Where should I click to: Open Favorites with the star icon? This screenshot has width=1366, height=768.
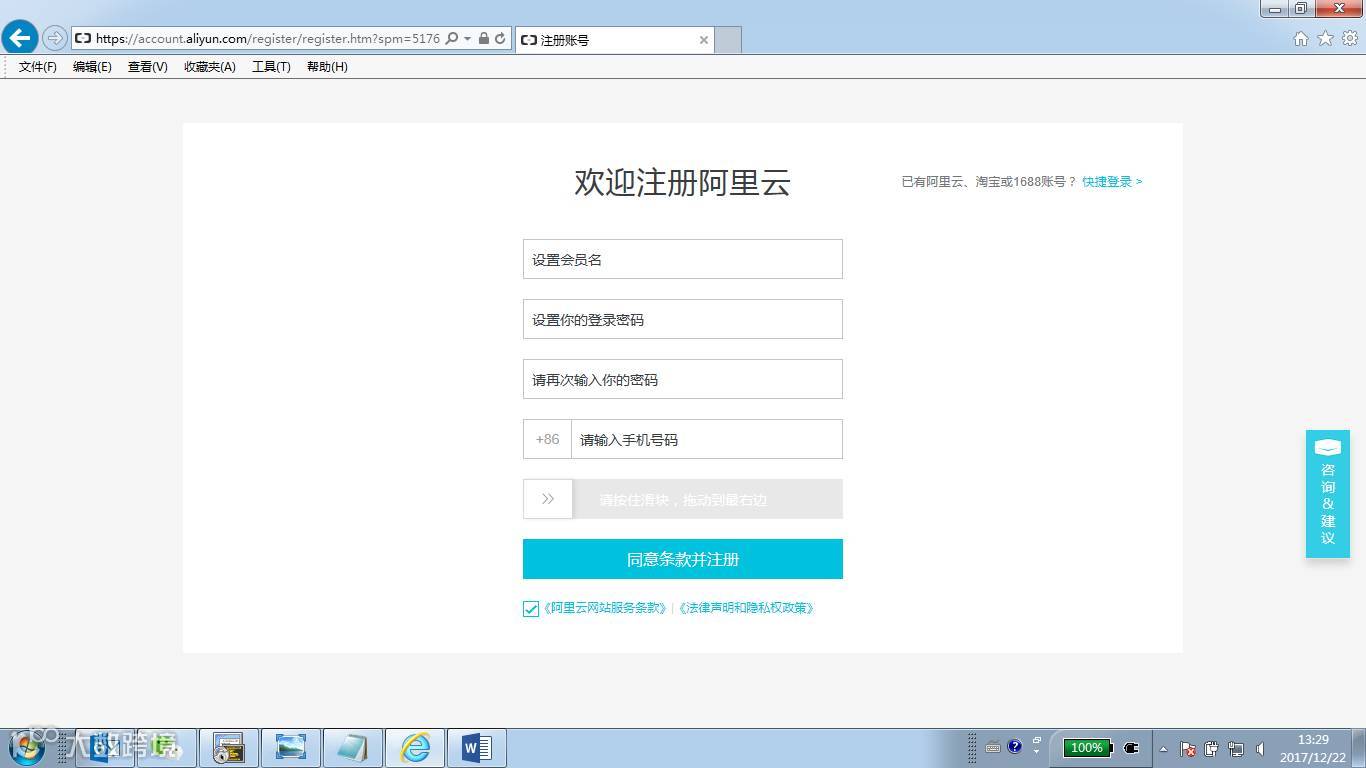point(1325,39)
